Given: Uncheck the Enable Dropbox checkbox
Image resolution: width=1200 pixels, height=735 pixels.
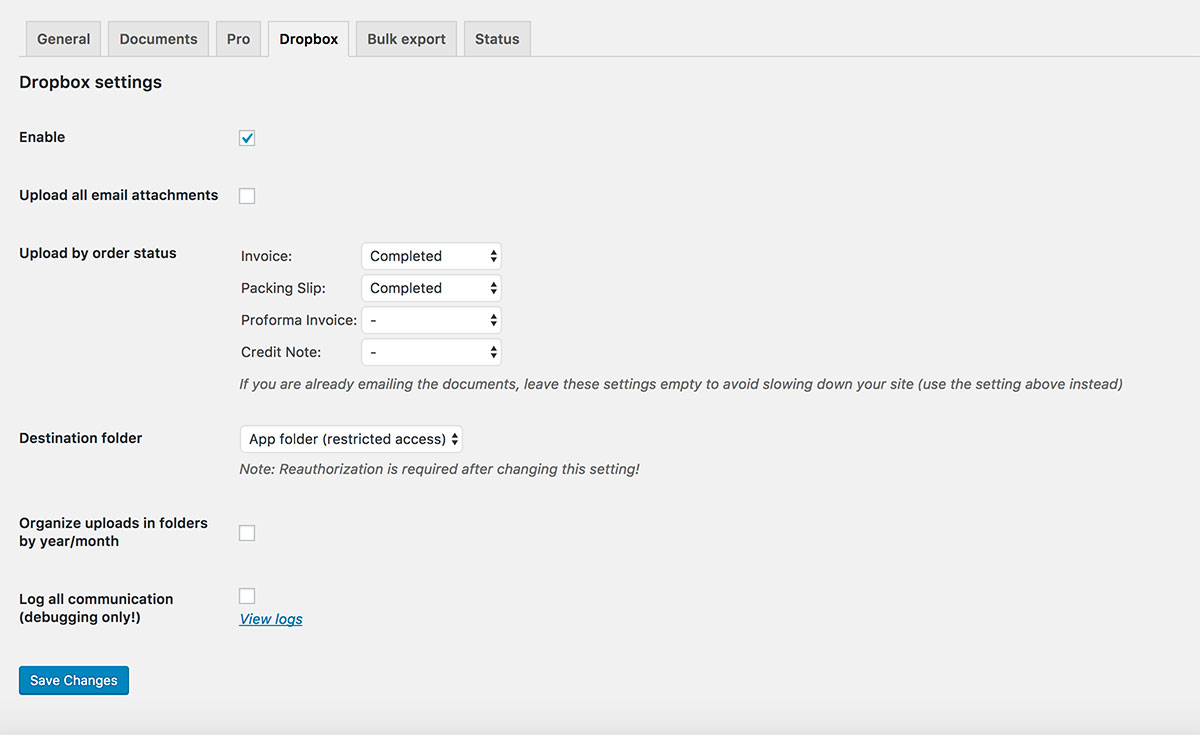Looking at the screenshot, I should click(247, 138).
